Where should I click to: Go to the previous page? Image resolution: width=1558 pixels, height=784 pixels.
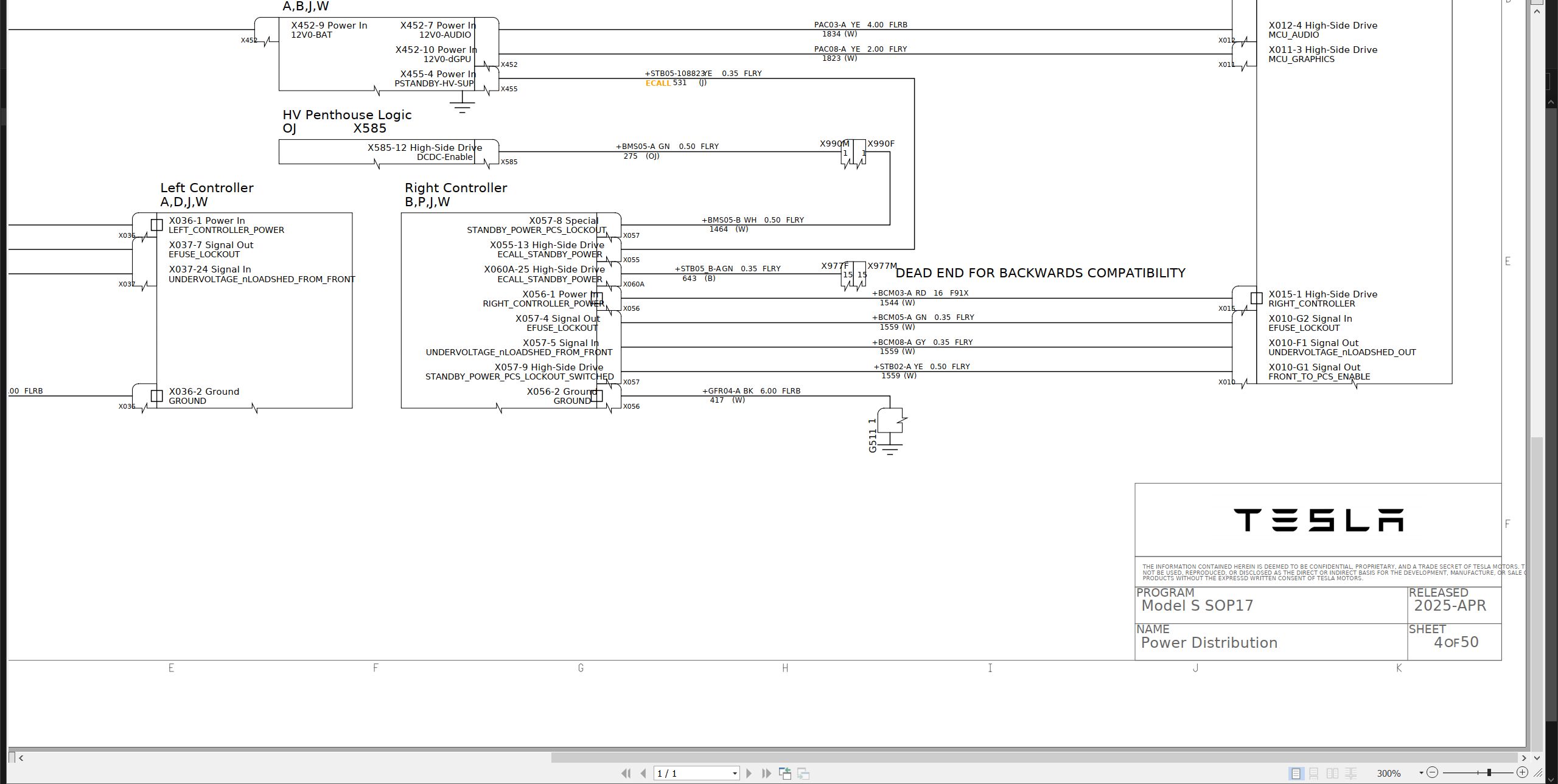pos(643,773)
